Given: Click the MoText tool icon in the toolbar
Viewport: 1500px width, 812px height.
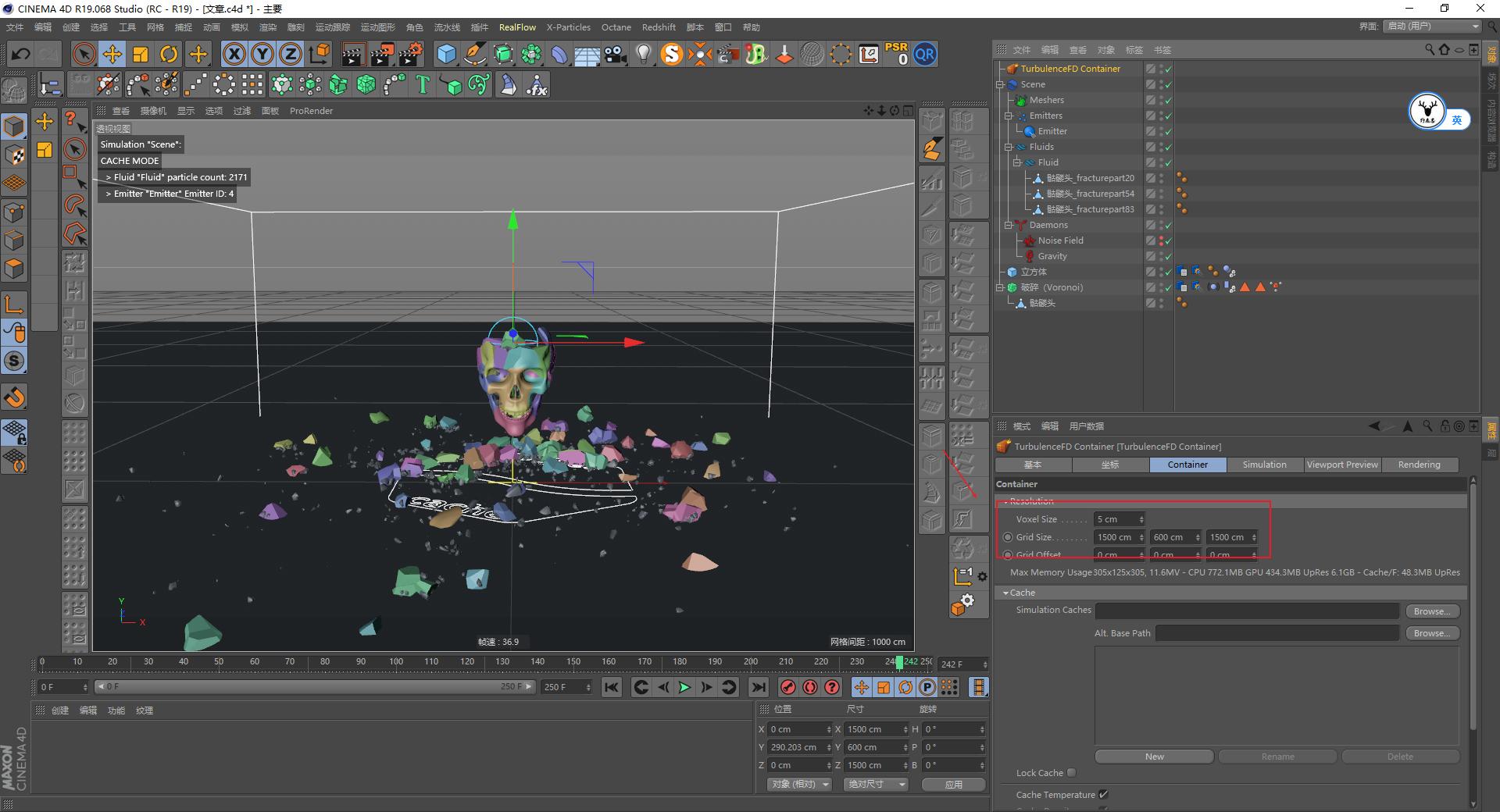Looking at the screenshot, I should [422, 84].
